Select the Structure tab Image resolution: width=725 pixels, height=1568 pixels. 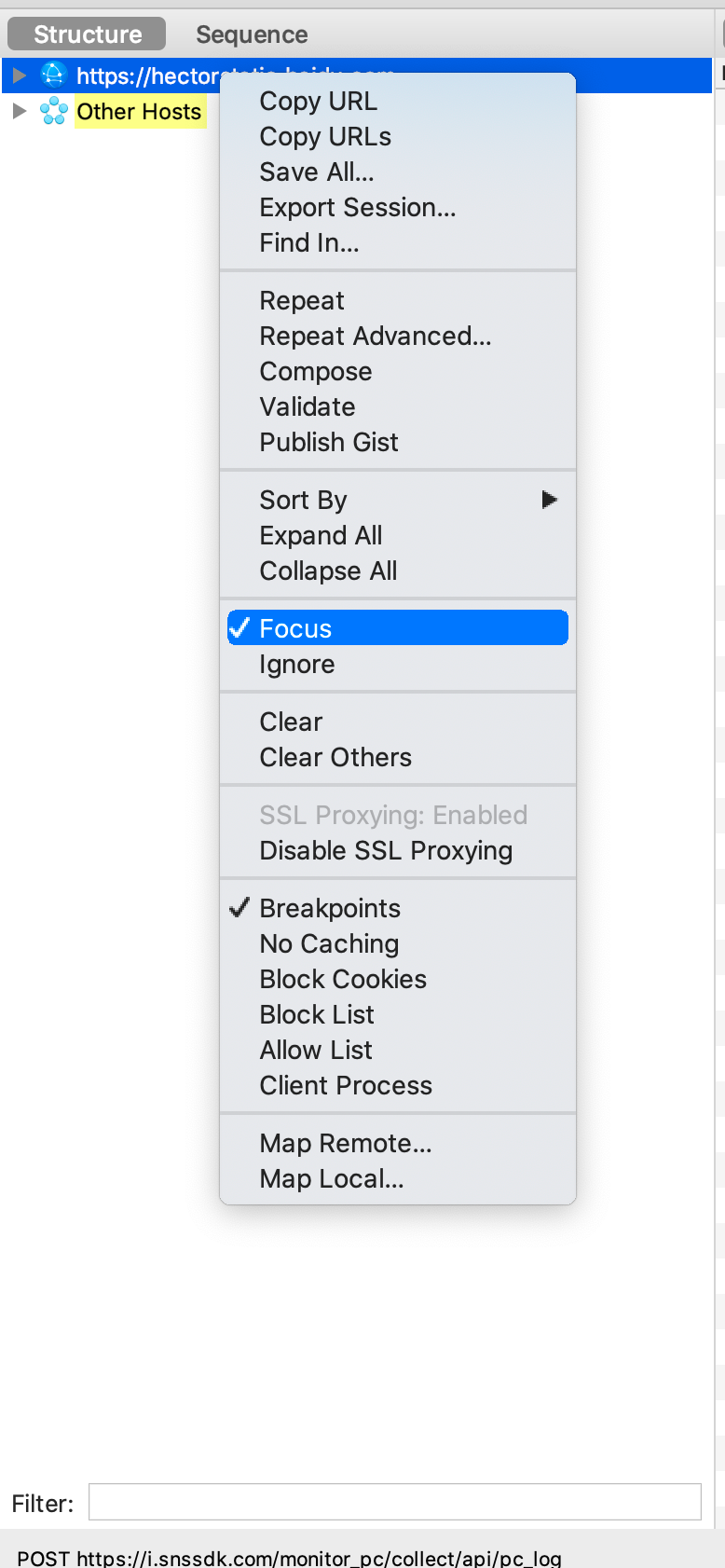pos(88,34)
